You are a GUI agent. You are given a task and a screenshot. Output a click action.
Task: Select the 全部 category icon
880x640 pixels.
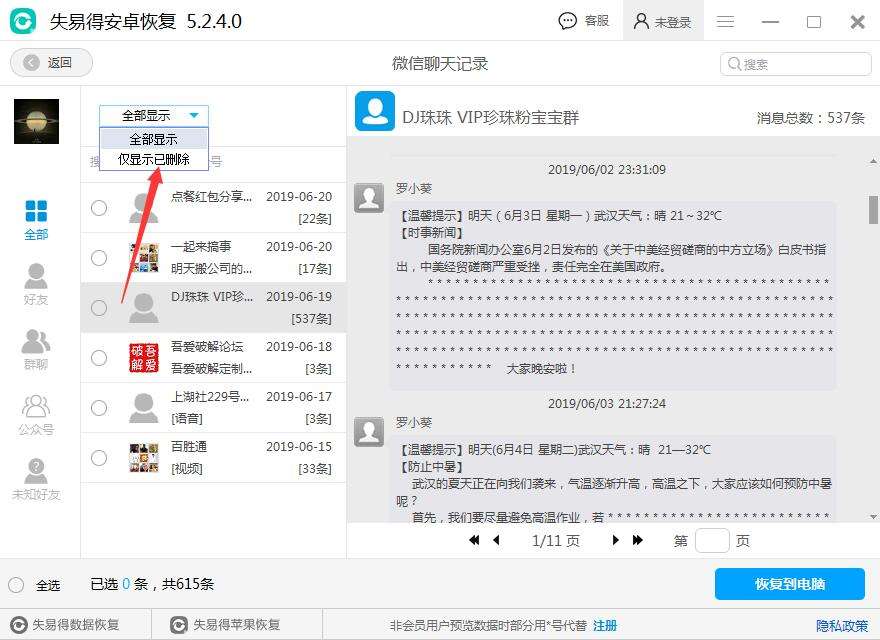[x=36, y=220]
